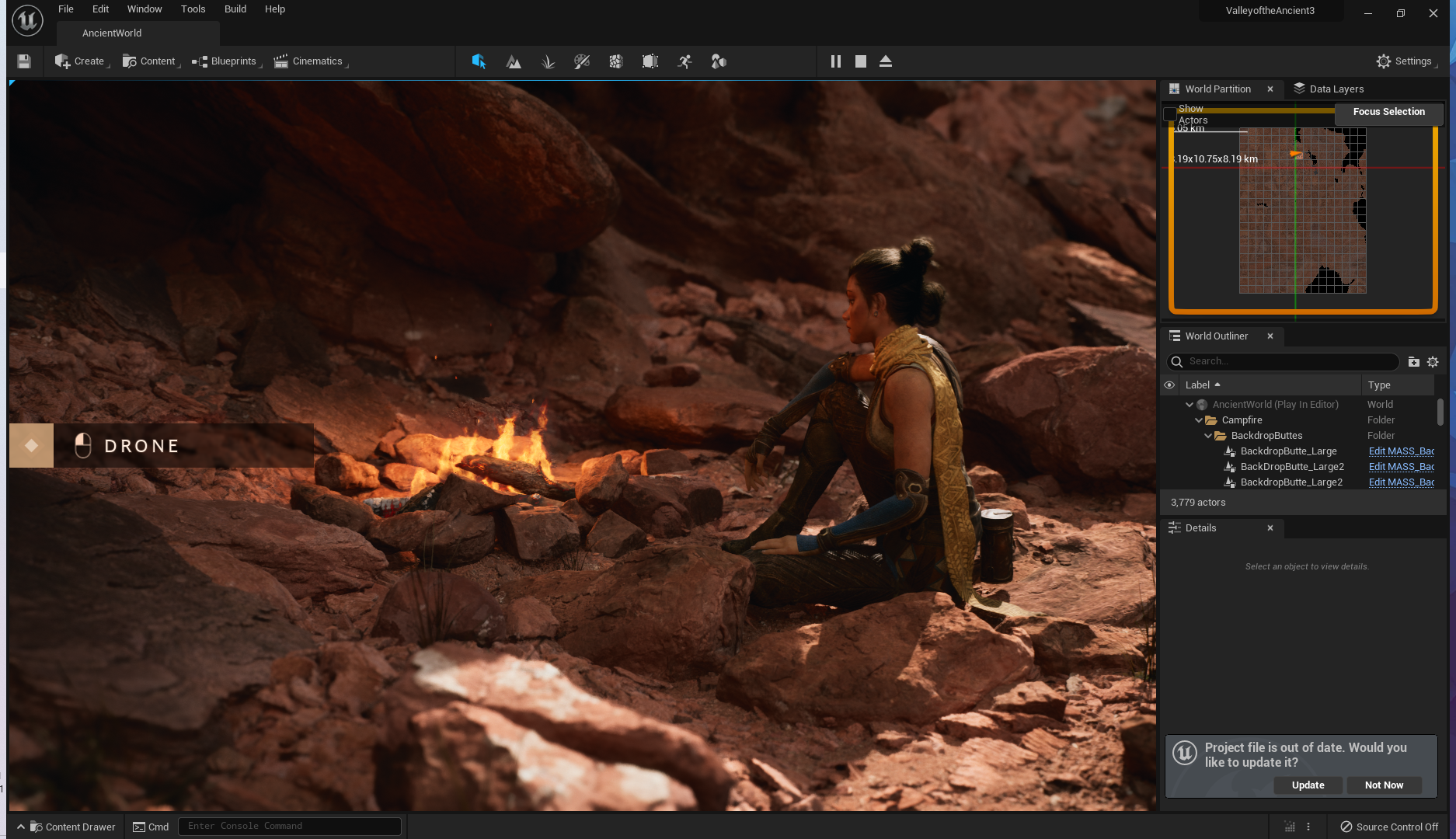Click the World Partition tab icon
The width and height of the screenshot is (1456, 839).
click(x=1175, y=89)
